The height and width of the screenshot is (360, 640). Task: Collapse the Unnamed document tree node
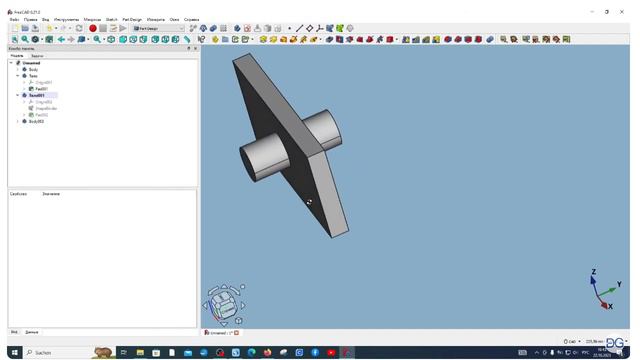pos(11,63)
